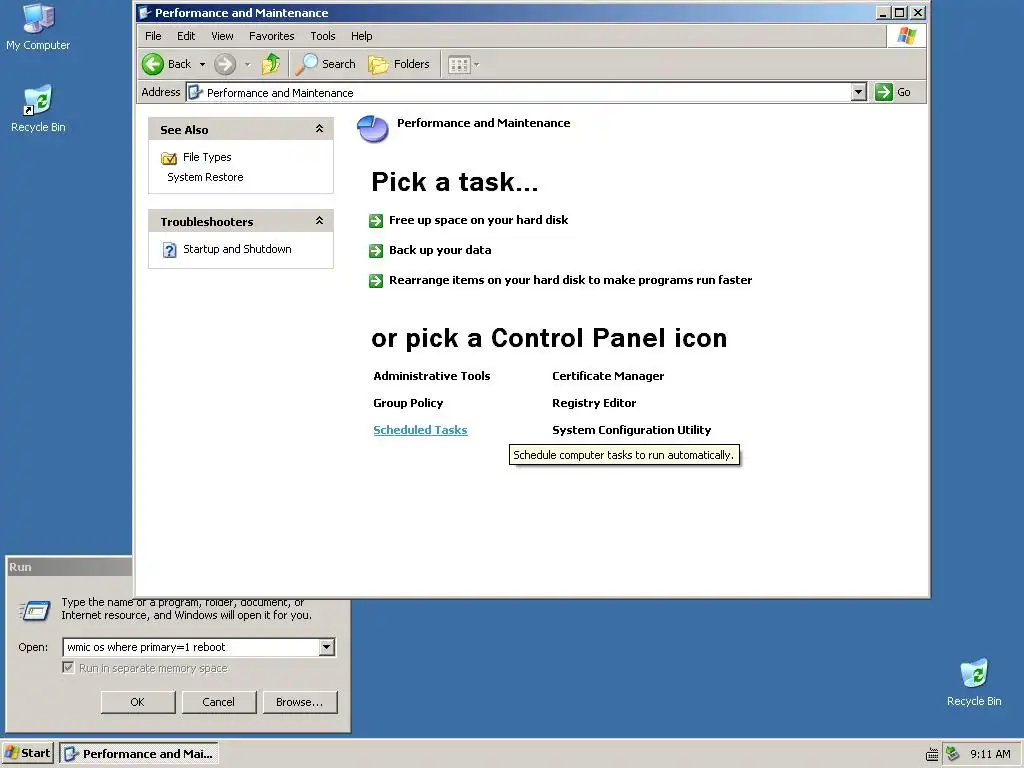
Task: Click the Address bar text field
Action: [x=519, y=92]
